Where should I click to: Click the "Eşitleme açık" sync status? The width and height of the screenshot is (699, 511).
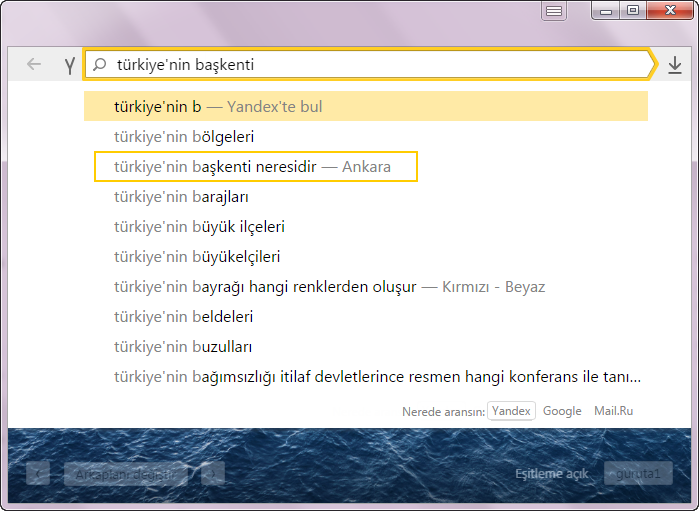(551, 474)
